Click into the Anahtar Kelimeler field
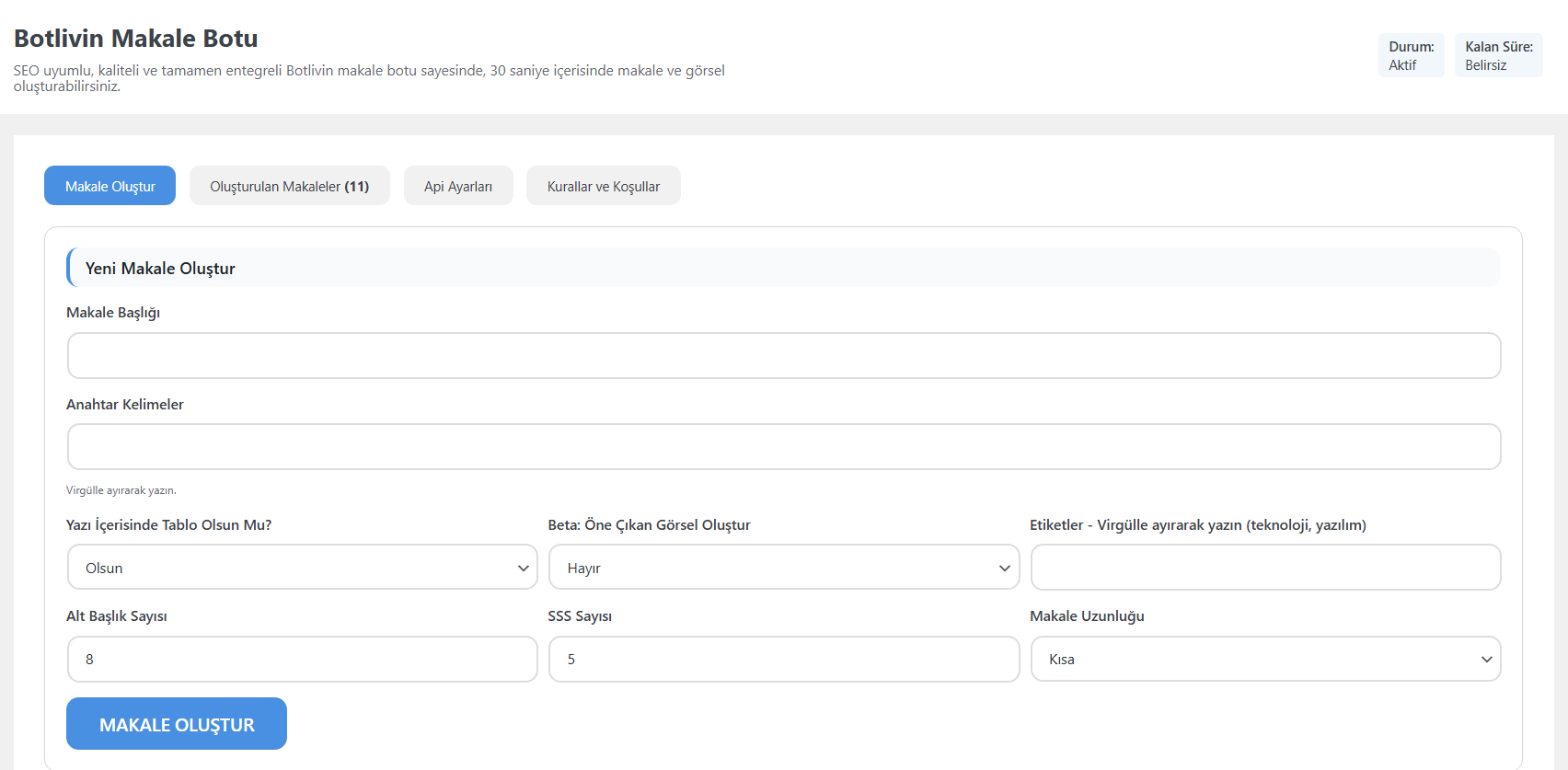Viewport: 1568px width, 770px height. 784,447
